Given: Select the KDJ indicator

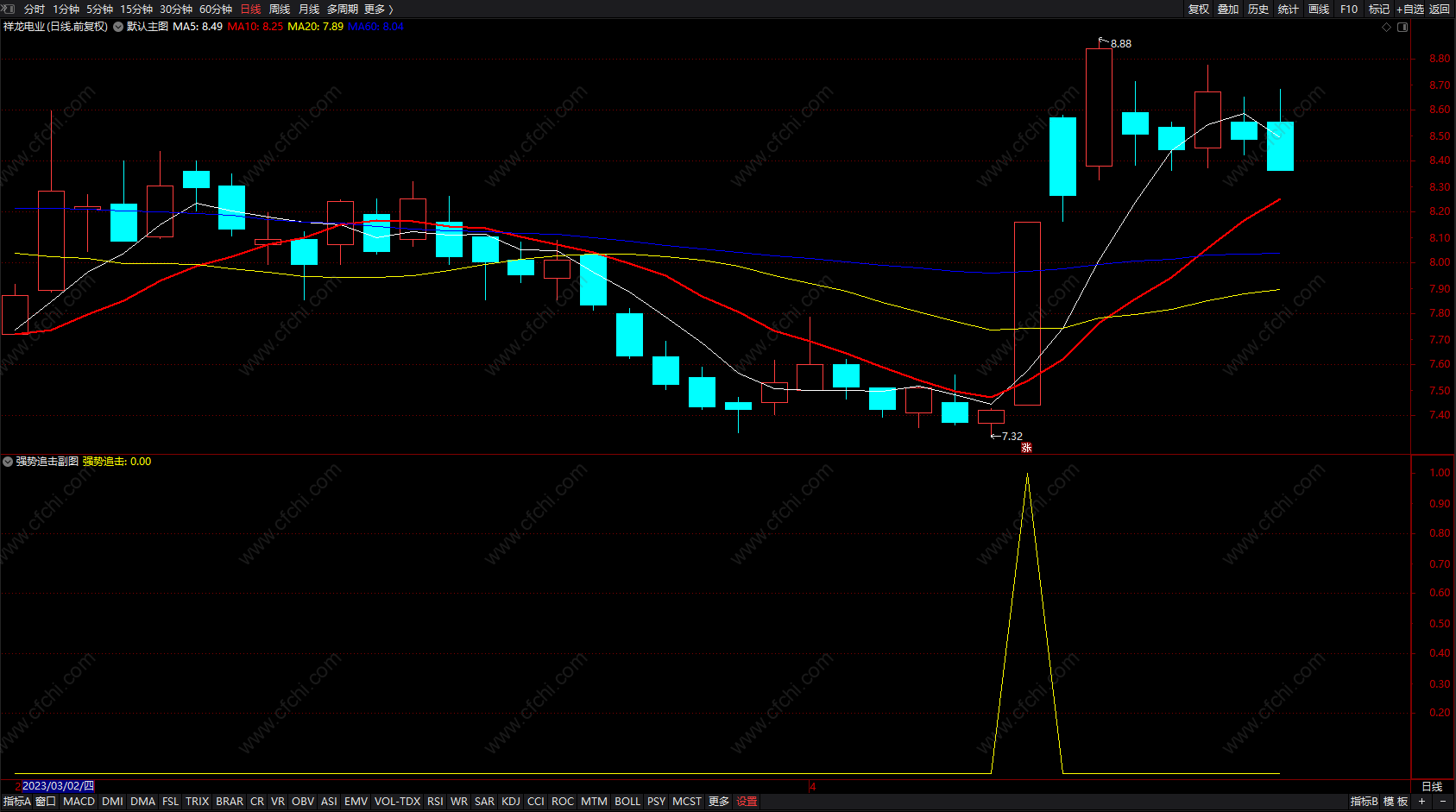Looking at the screenshot, I should 511,801.
